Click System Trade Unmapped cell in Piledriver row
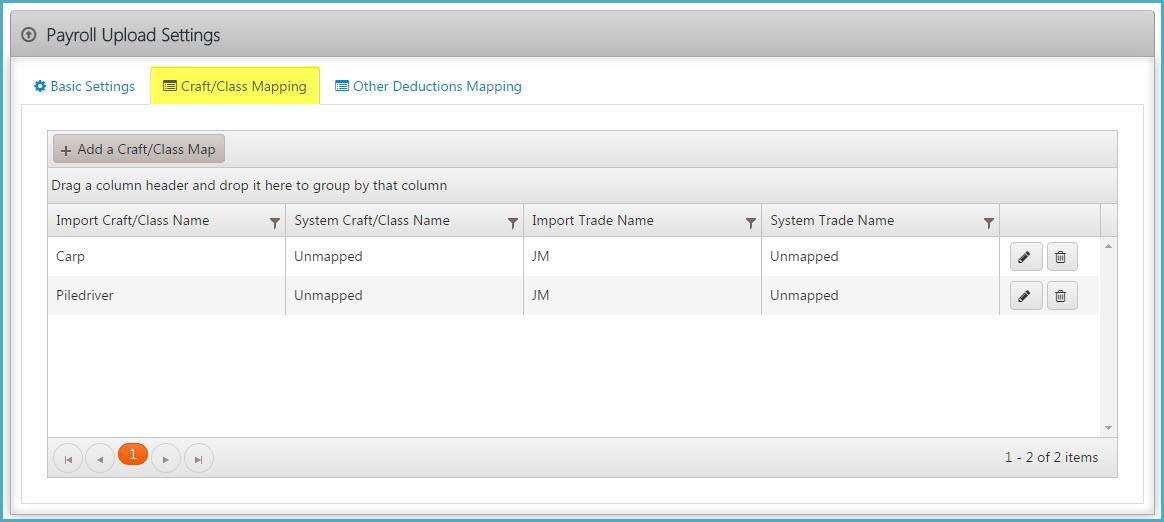1164x522 pixels. click(x=880, y=296)
